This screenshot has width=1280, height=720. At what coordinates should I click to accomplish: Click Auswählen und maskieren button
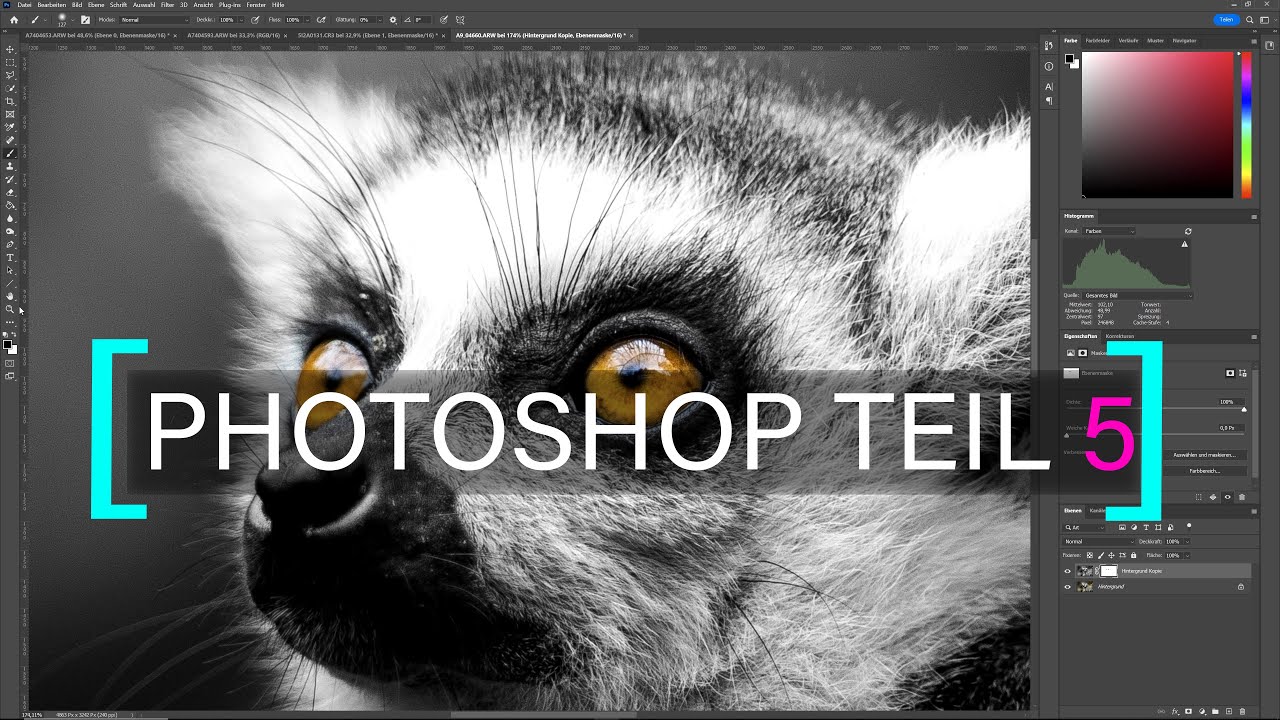point(1204,455)
